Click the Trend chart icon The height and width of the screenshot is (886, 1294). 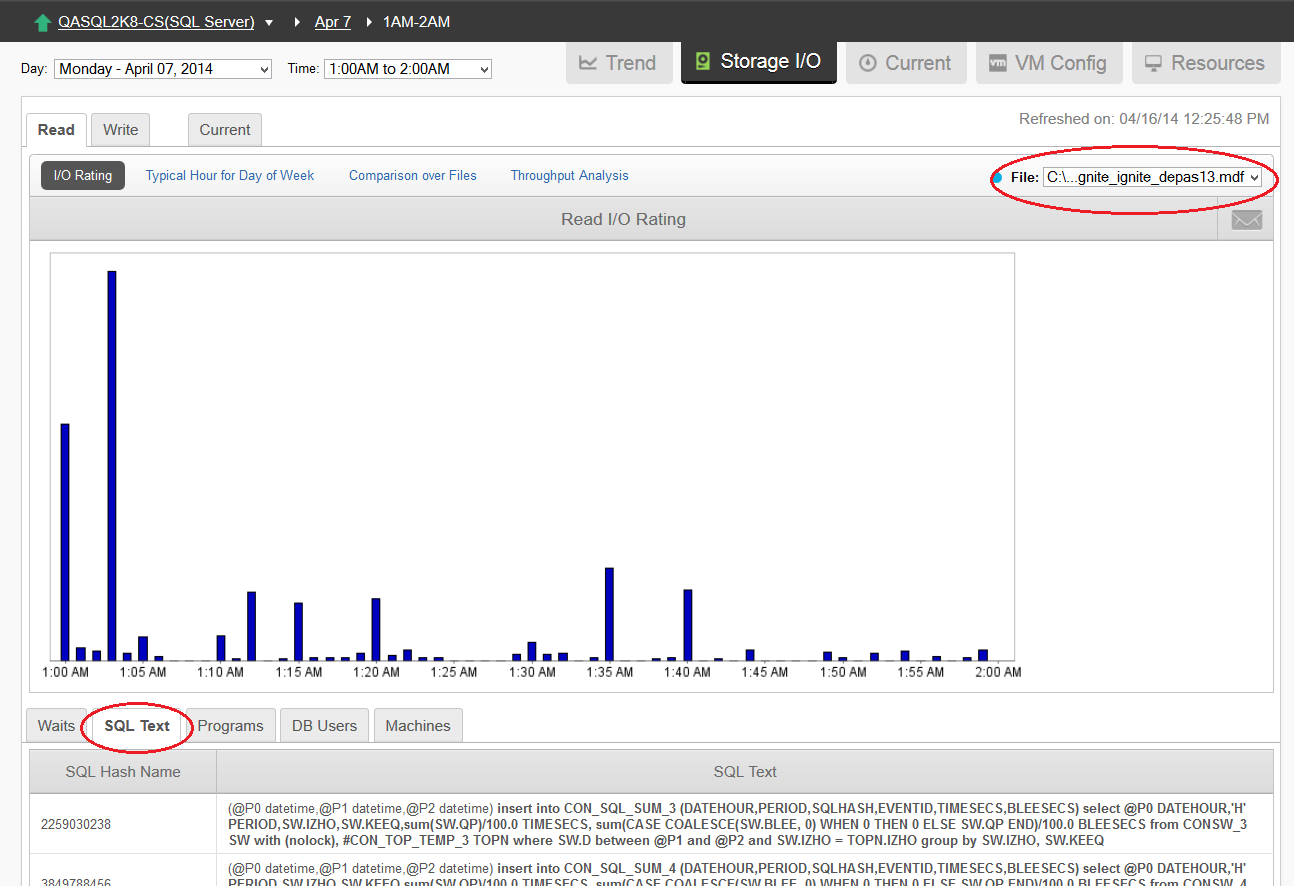tap(588, 63)
